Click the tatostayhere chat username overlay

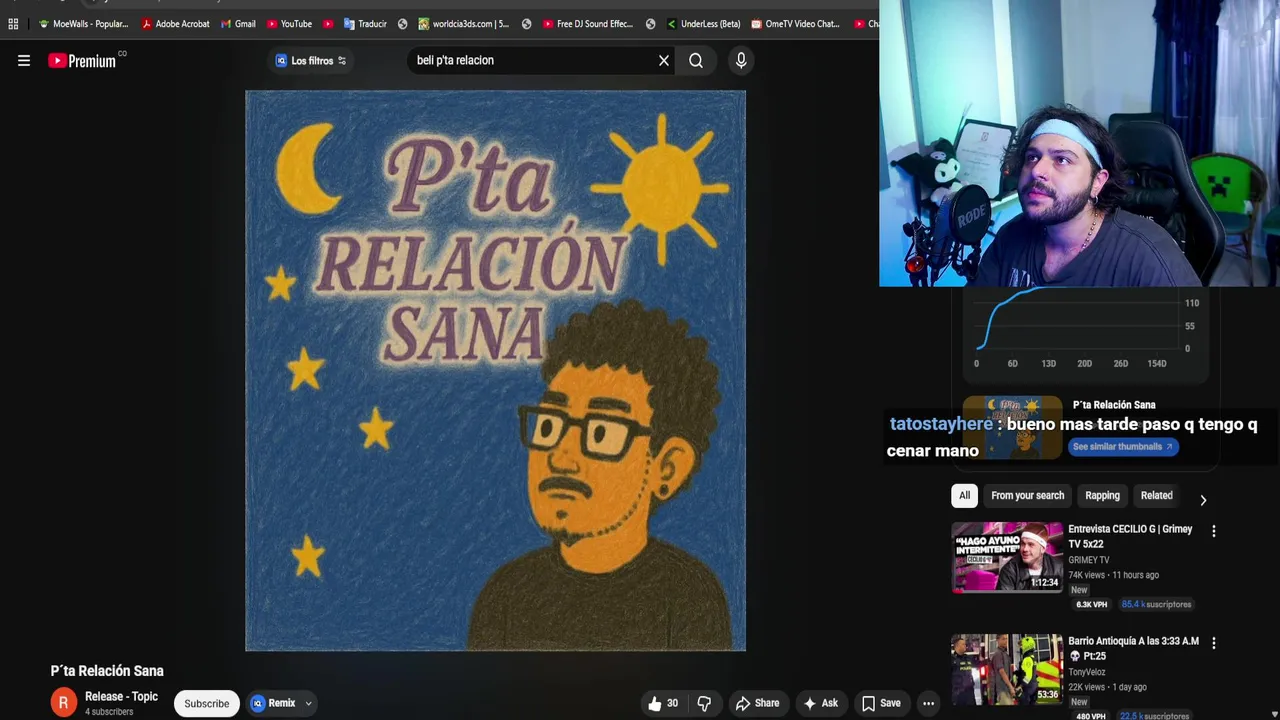(941, 424)
